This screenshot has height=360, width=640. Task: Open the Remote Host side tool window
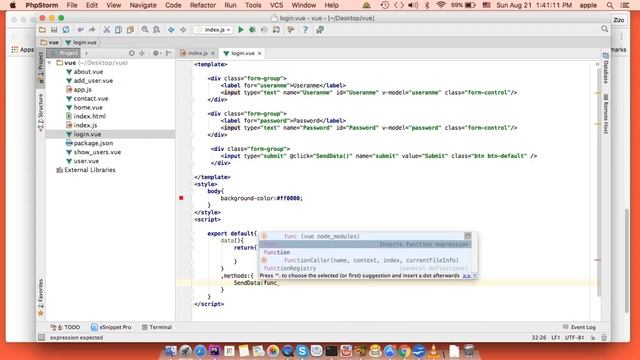click(606, 114)
